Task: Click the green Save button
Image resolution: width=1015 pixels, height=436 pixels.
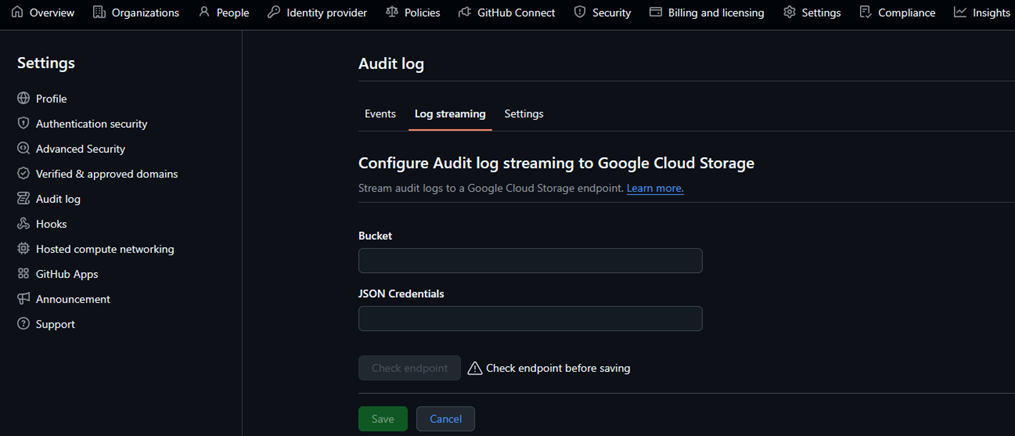Action: (x=383, y=419)
